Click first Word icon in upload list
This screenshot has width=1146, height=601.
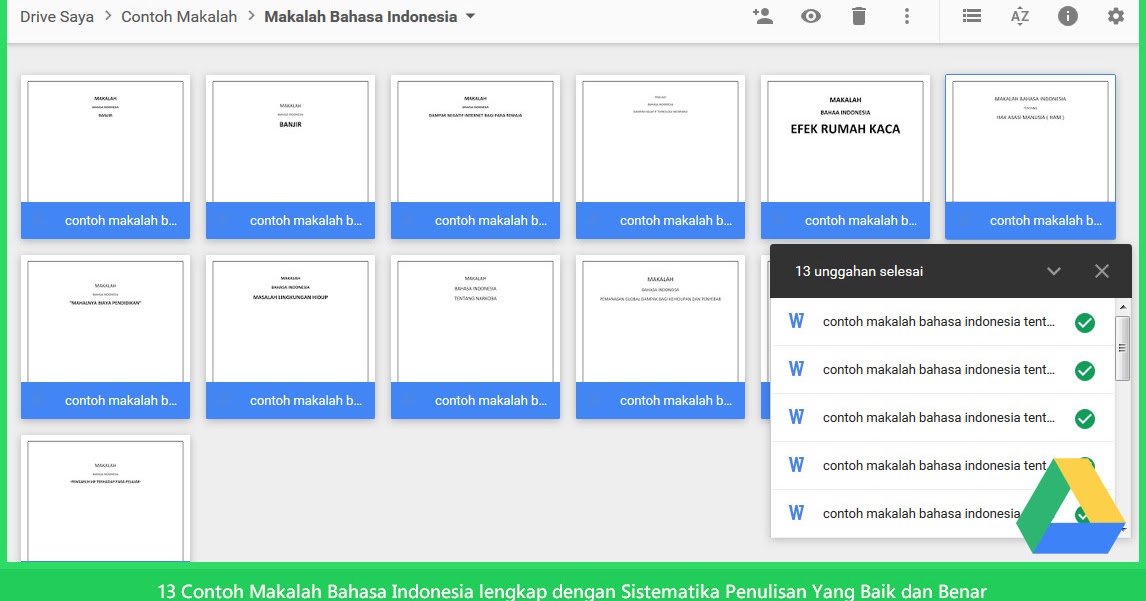(797, 321)
